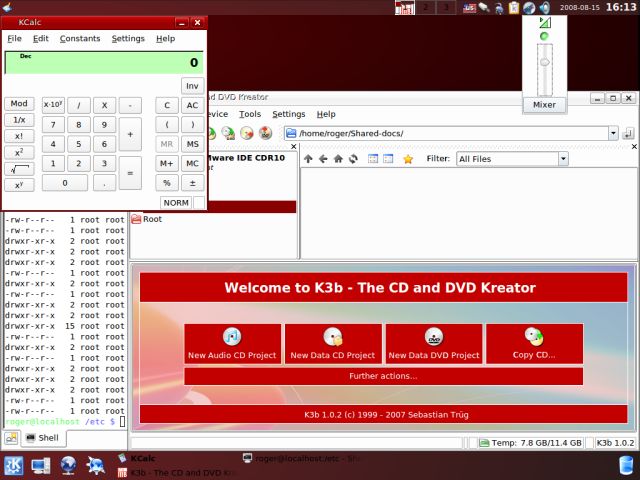Switch to virtual desktop 3 in pager

click(446, 8)
